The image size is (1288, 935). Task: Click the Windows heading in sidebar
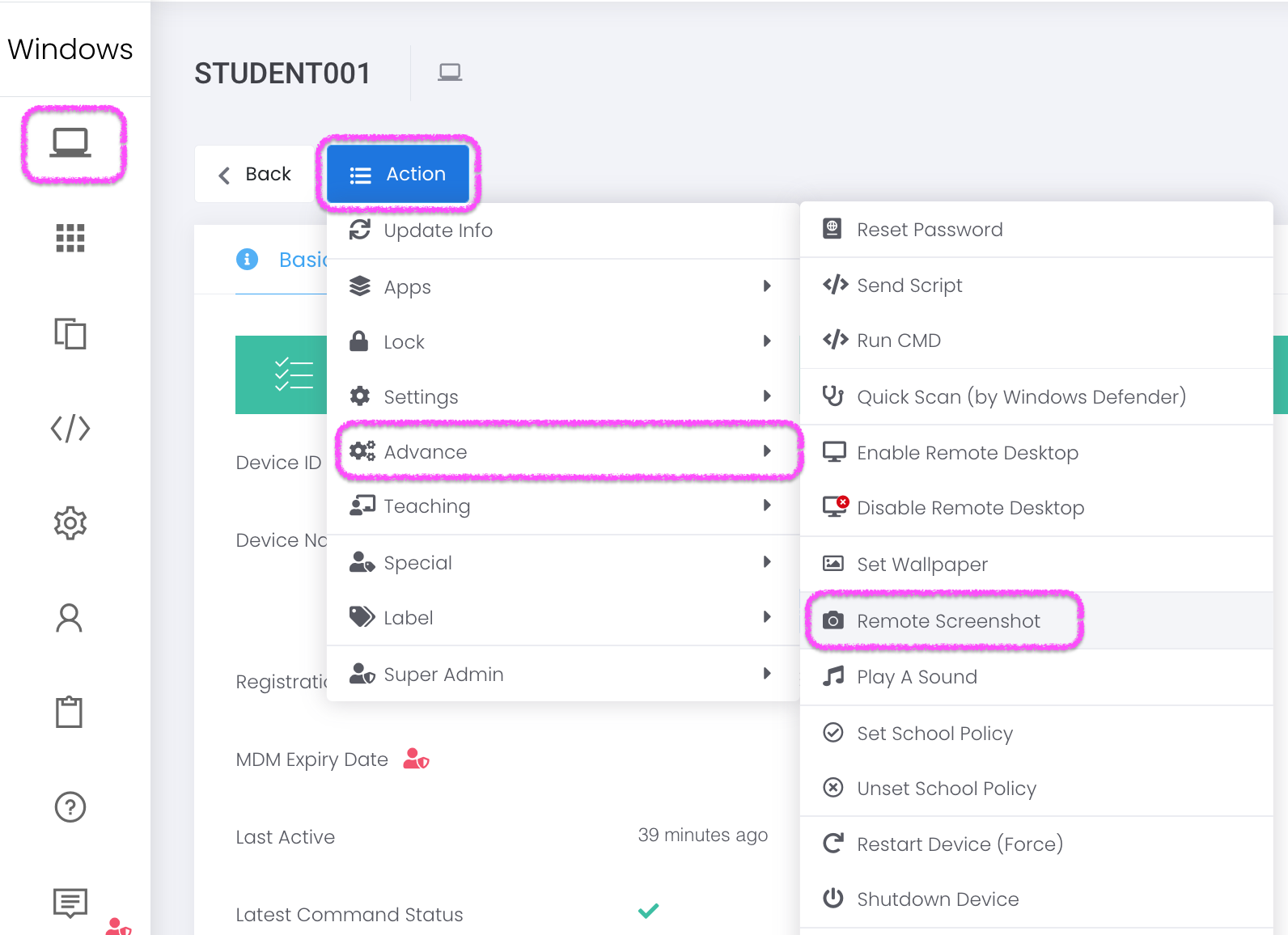click(x=70, y=49)
